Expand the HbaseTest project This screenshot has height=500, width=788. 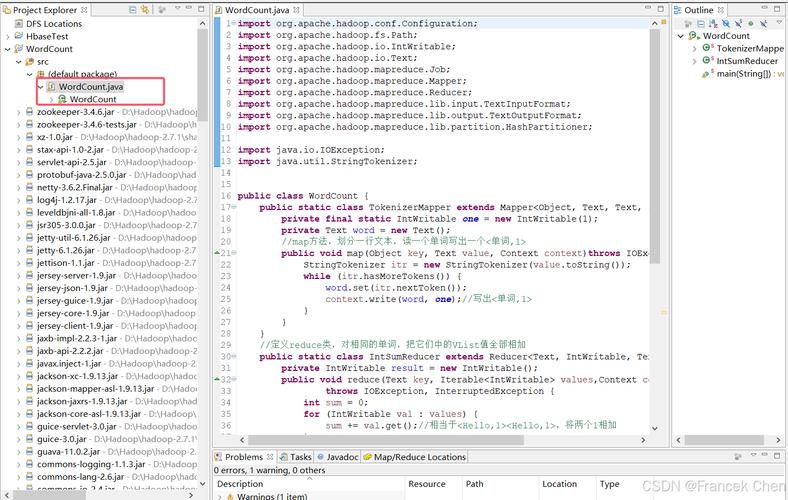[7, 36]
